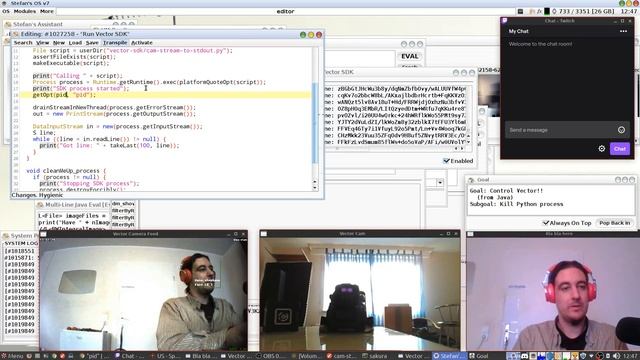Click the Bla bla here webcam view
Viewport: 640px width, 360px height.
[553, 293]
